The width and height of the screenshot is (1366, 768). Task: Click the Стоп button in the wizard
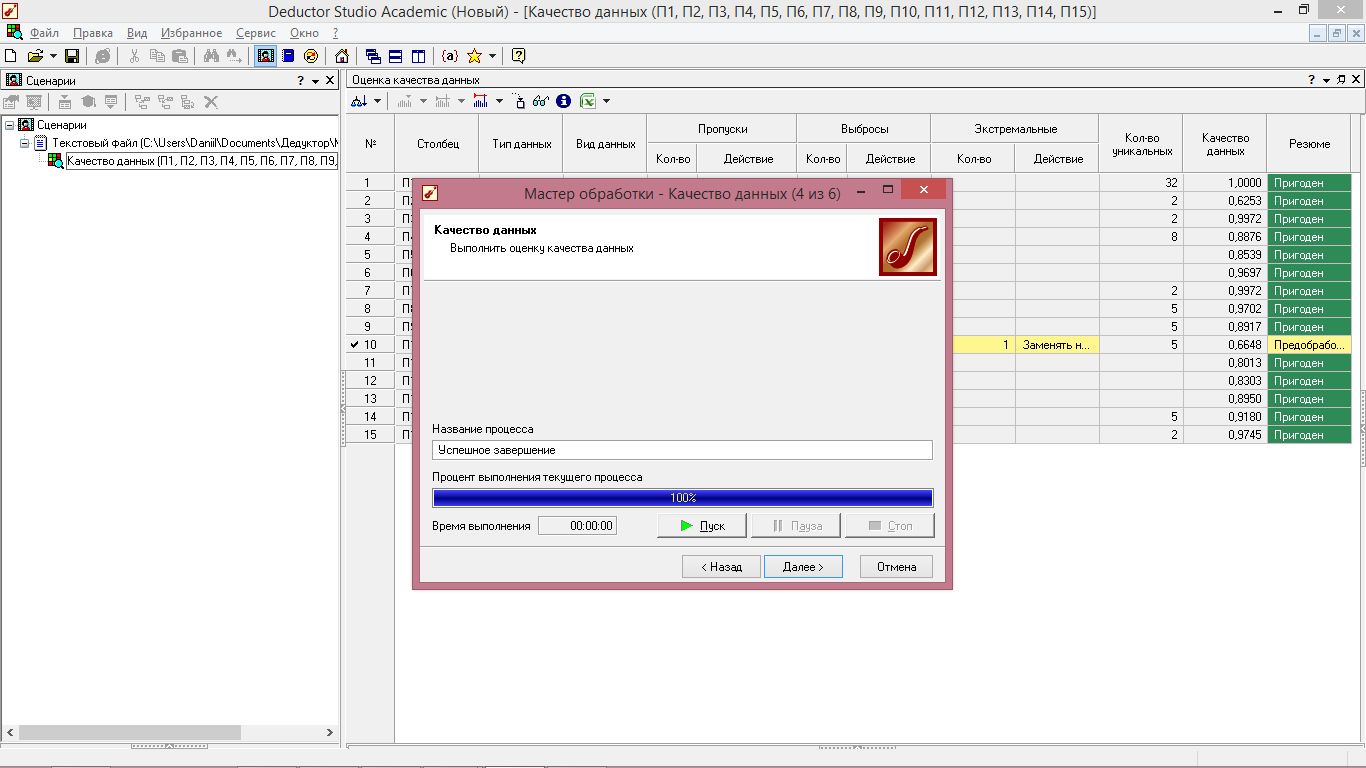[890, 525]
